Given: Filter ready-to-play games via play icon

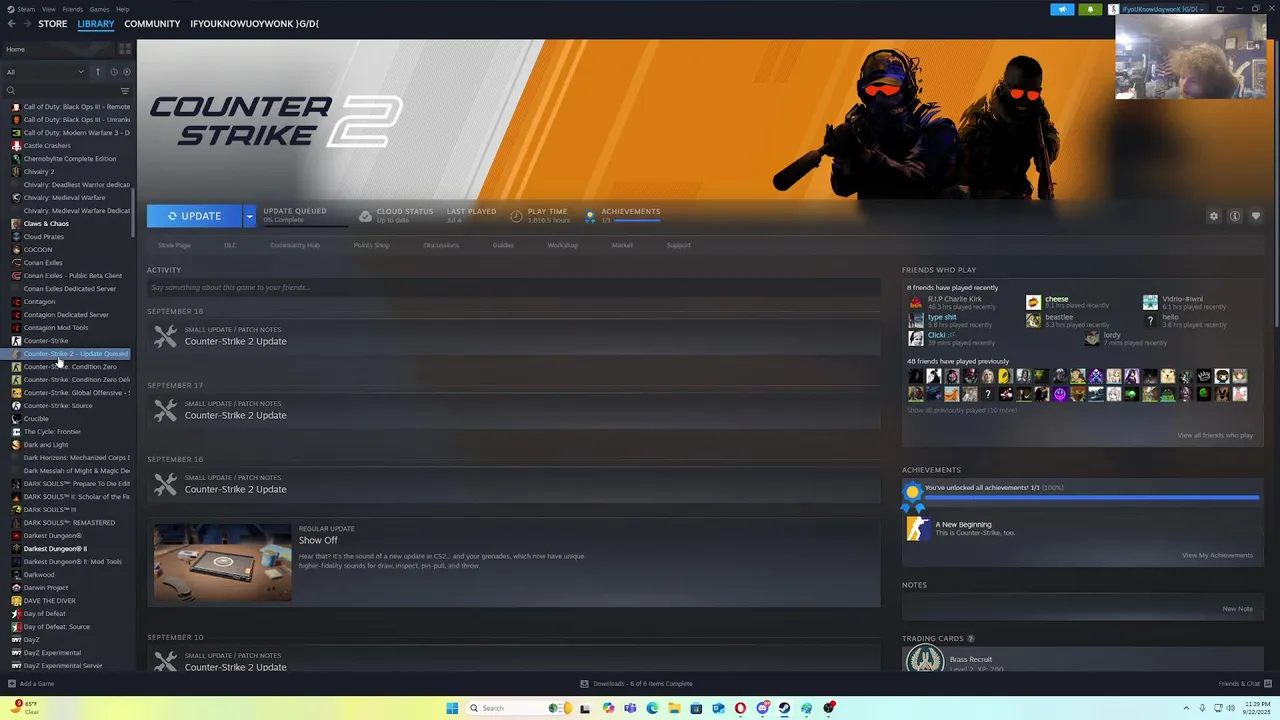Looking at the screenshot, I should (126, 72).
